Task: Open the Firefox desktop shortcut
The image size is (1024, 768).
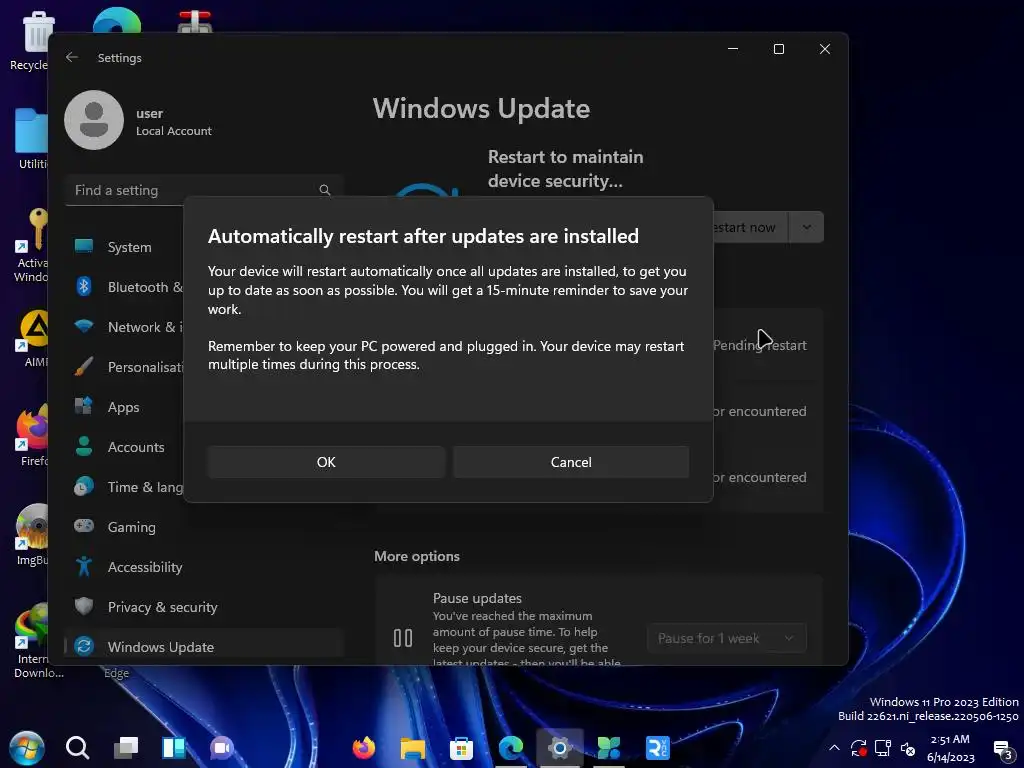Action: click(x=33, y=435)
